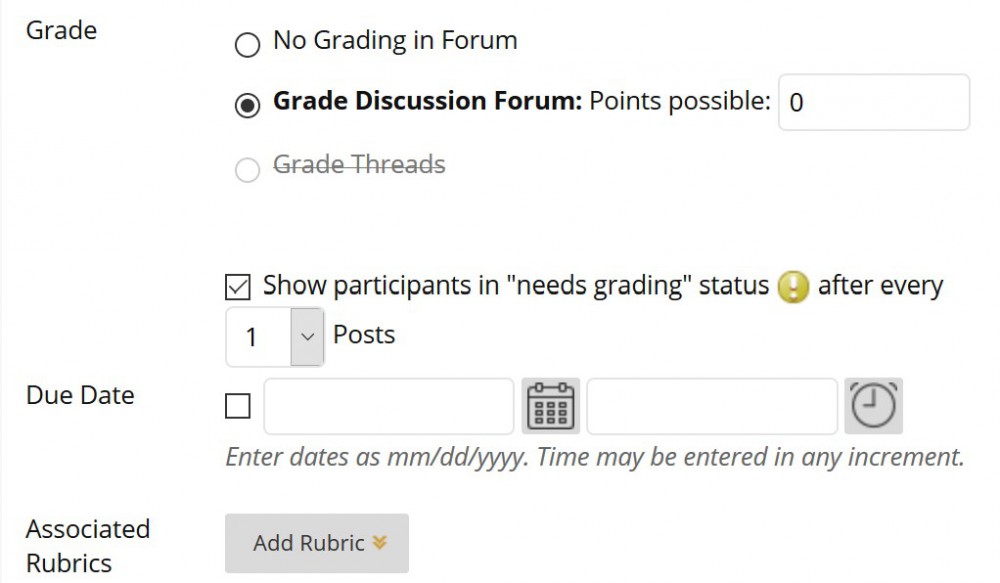Expand the Add Rubric options
The width and height of the screenshot is (1000, 583).
316,543
